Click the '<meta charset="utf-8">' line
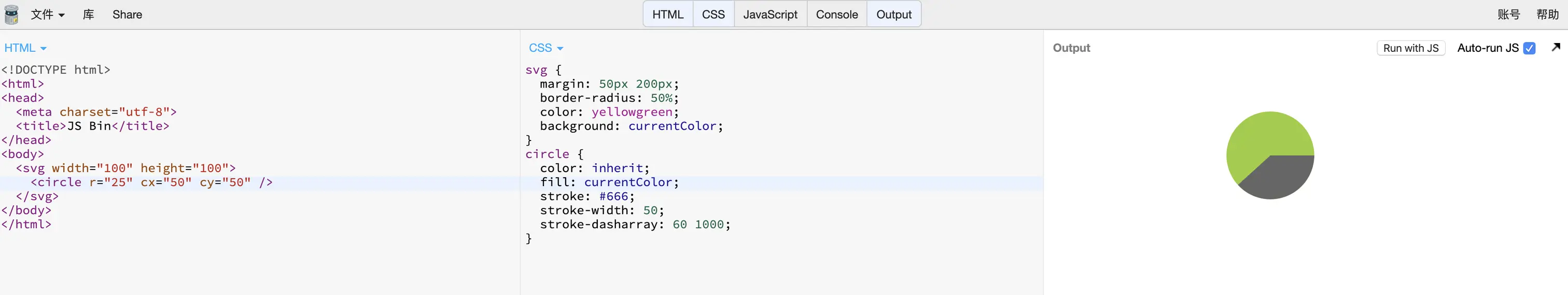 click(x=96, y=112)
